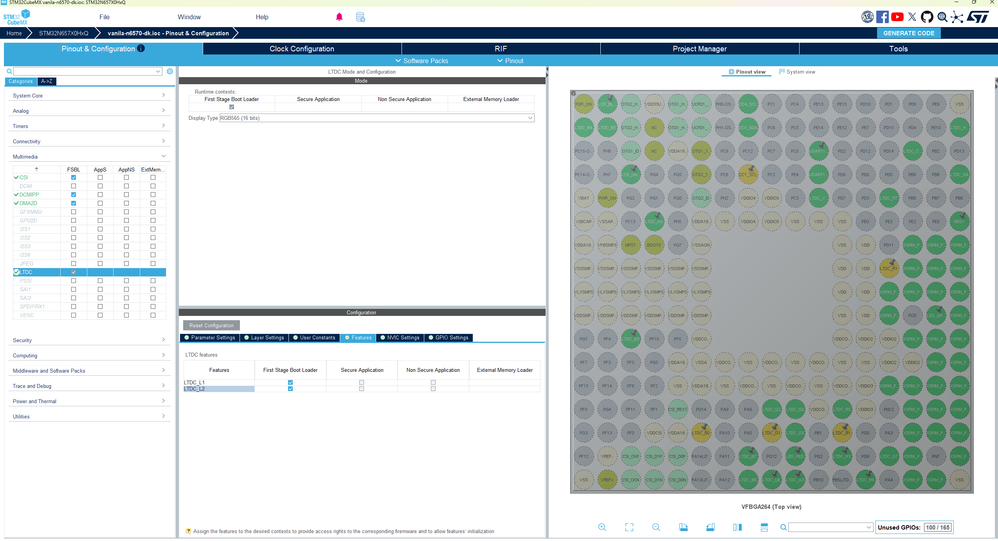This screenshot has width=998, height=541.
Task: Open the Display Type dropdown
Action: tap(377, 118)
